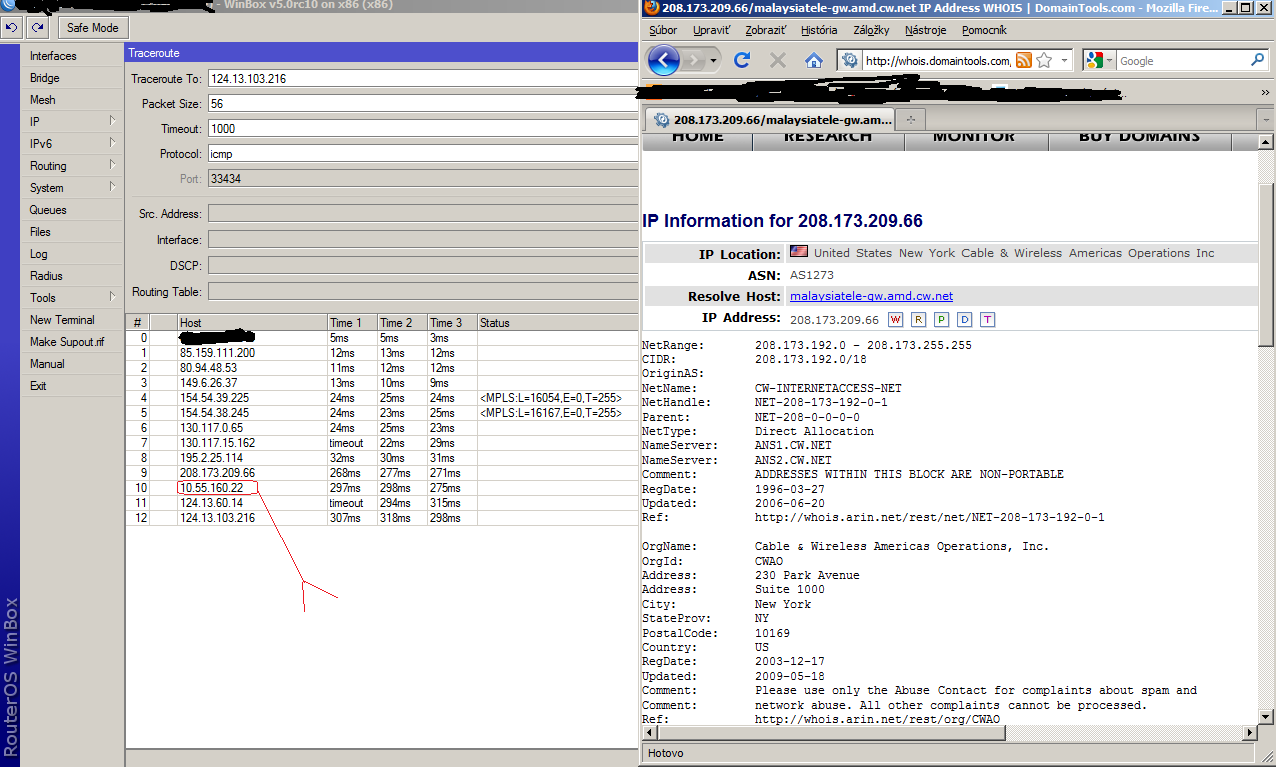Open the Upraviť menu in Firefox
This screenshot has height=776, width=1276.
(712, 31)
